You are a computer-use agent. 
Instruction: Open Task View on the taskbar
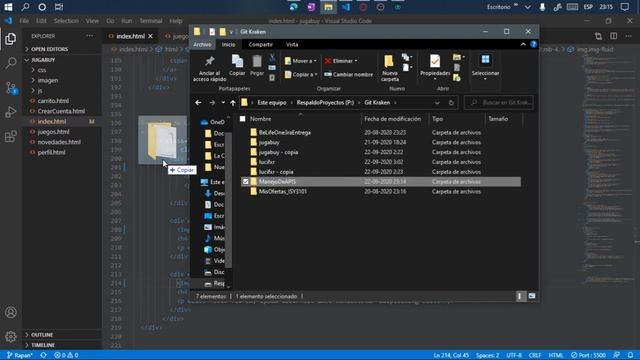[59, 7]
